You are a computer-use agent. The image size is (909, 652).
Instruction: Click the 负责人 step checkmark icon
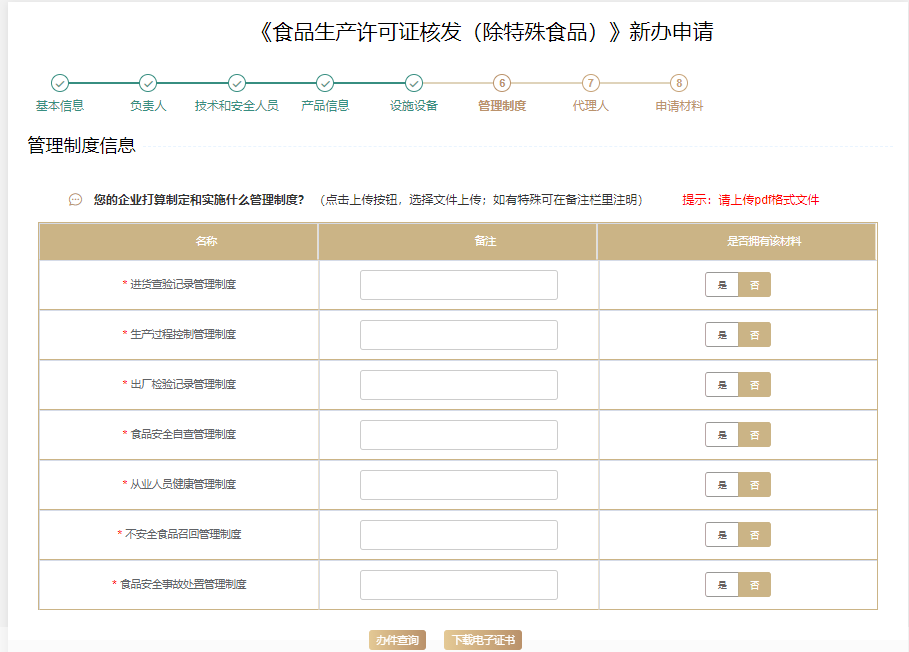[x=148, y=83]
